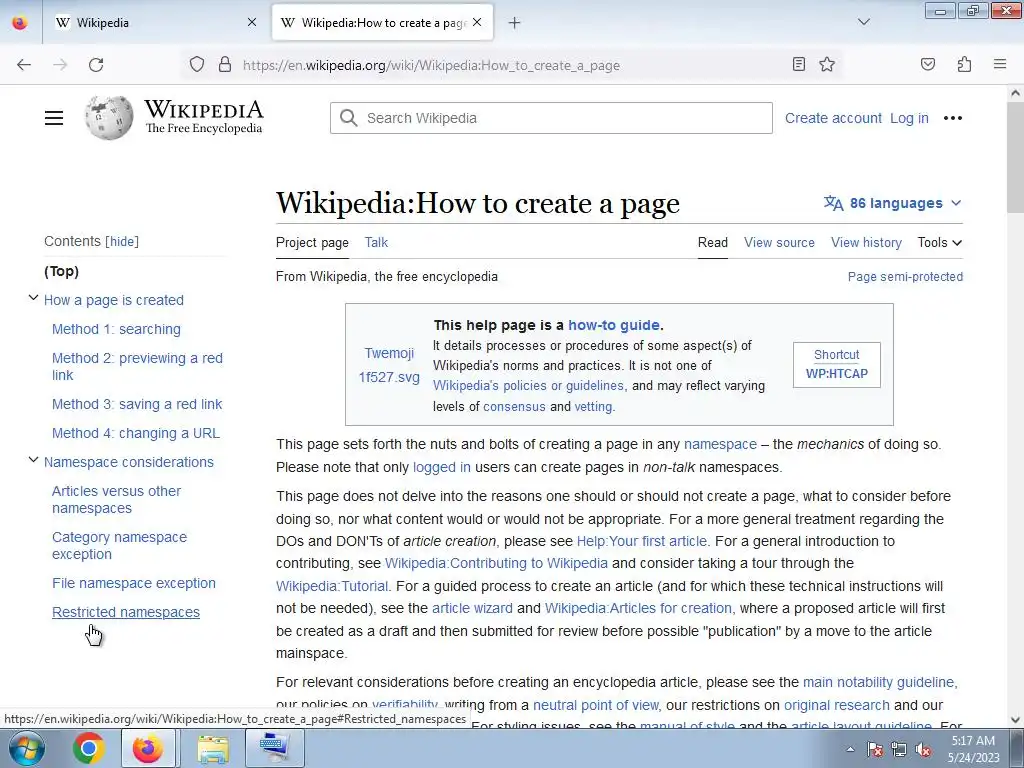Click the Wikipedia globe logo

point(109,118)
